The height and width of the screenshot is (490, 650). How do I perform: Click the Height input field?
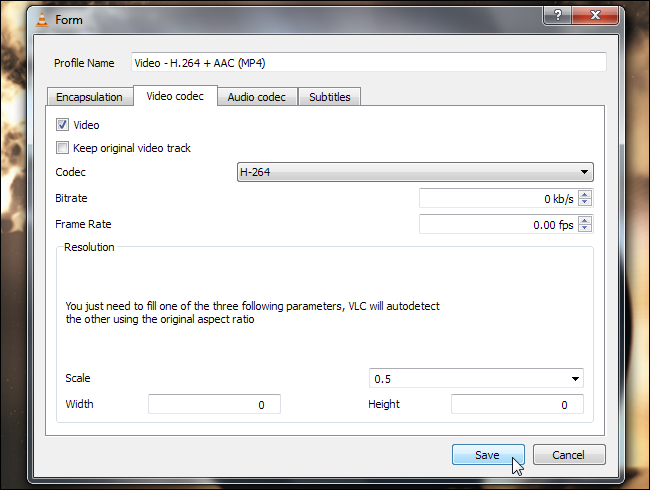coord(517,404)
